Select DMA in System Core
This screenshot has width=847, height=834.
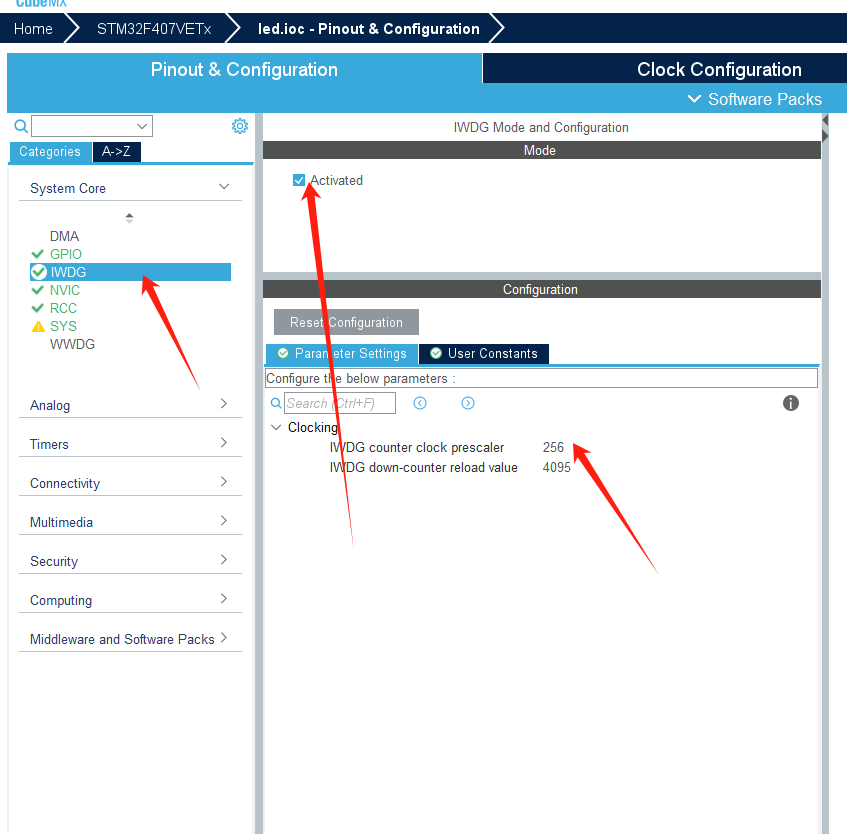pyautogui.click(x=64, y=236)
